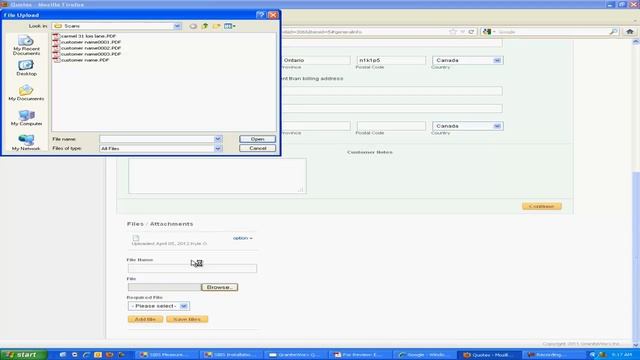Open the billing Country dropdown showing Canada

pyautogui.click(x=468, y=60)
